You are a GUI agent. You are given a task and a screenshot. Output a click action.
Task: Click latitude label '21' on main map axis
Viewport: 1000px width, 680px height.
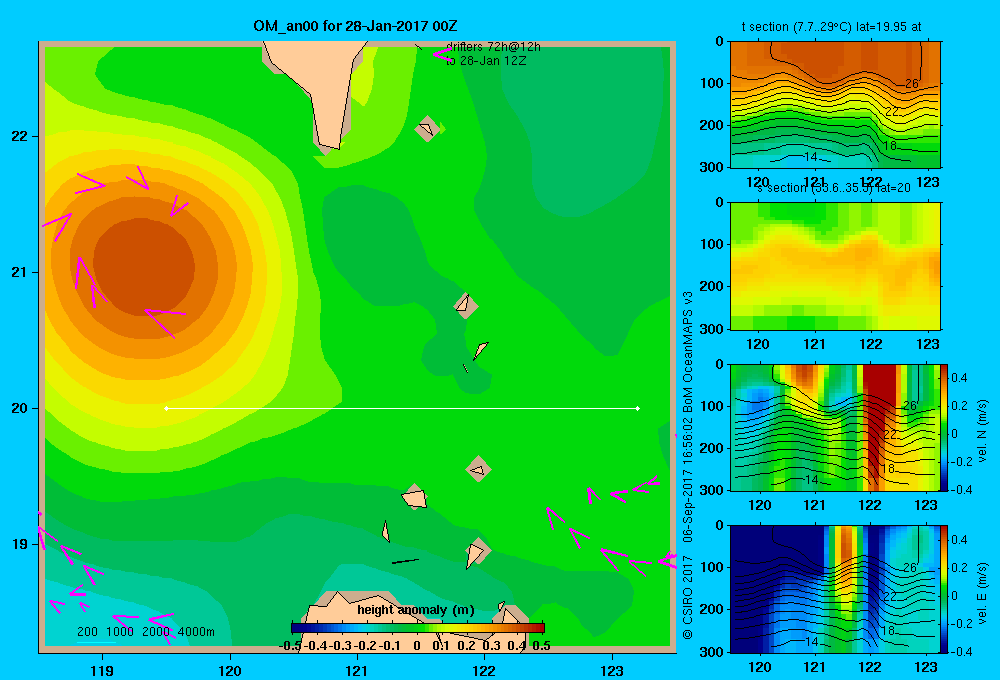pyautogui.click(x=19, y=272)
